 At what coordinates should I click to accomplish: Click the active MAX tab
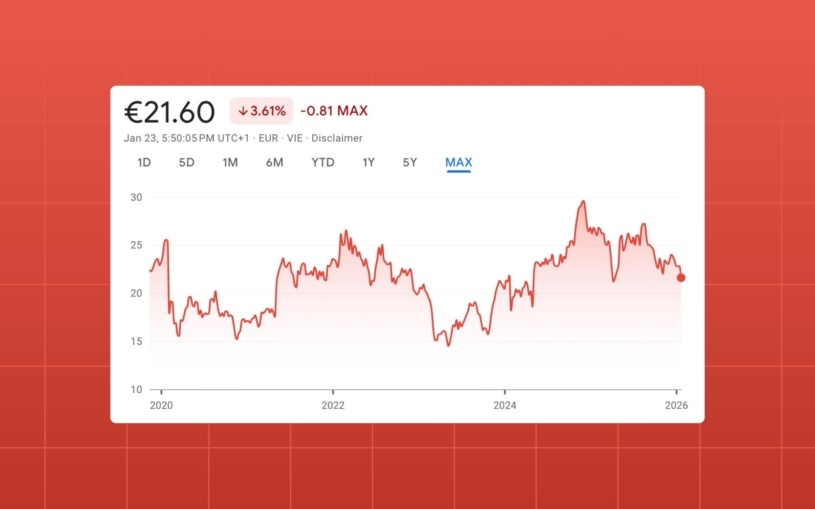point(459,163)
